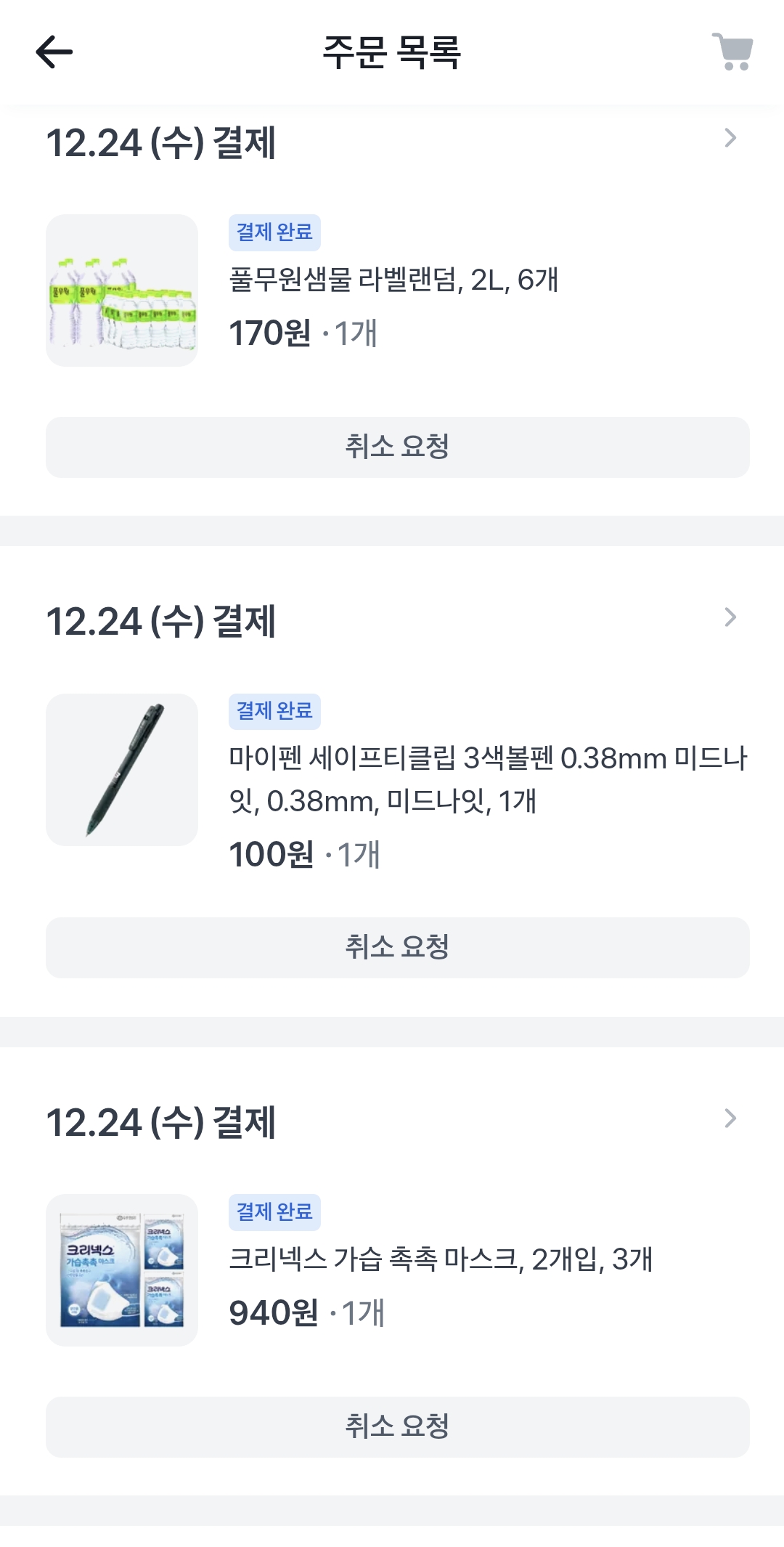Open the 크리넥스 가습 촉촉 마스크 product name
This screenshot has height=1547, width=784.
pos(441,1259)
